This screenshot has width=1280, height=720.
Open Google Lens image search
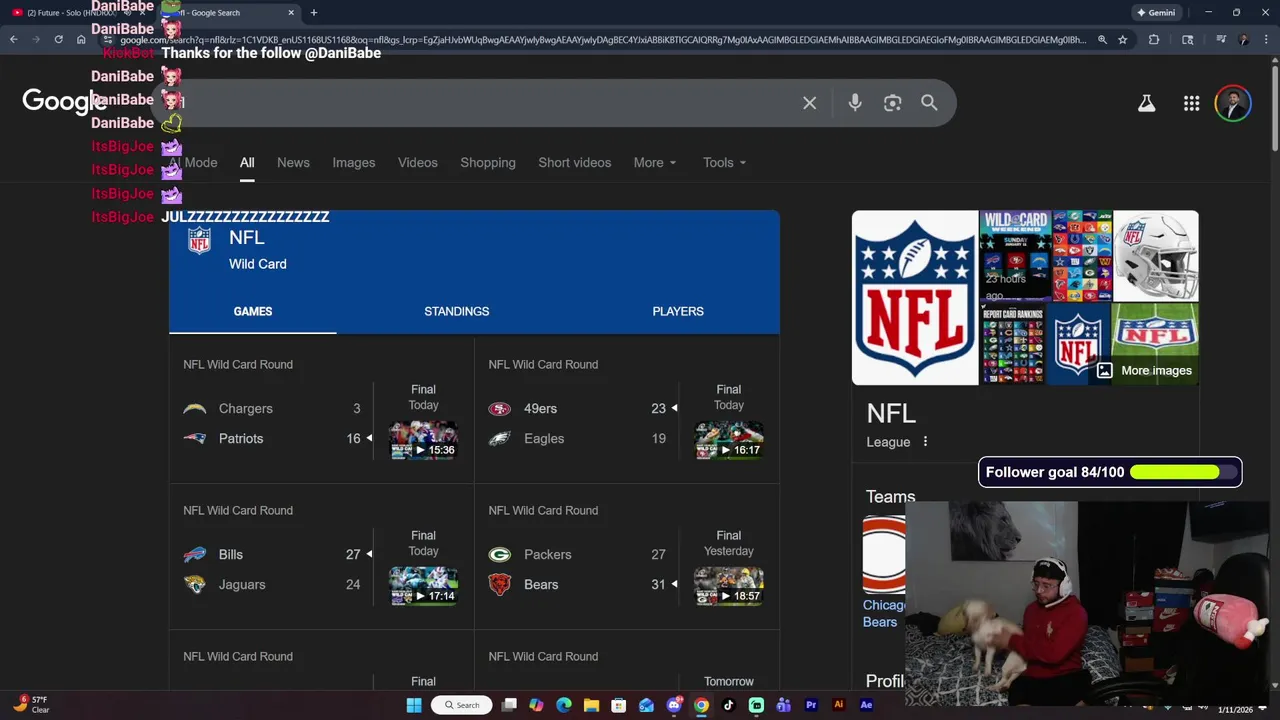coord(893,103)
